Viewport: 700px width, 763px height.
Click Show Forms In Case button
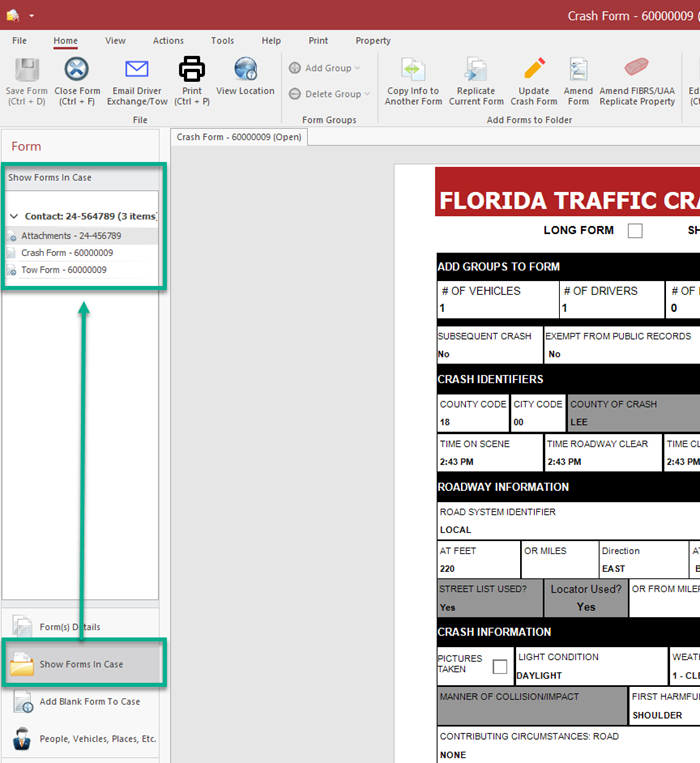81,664
